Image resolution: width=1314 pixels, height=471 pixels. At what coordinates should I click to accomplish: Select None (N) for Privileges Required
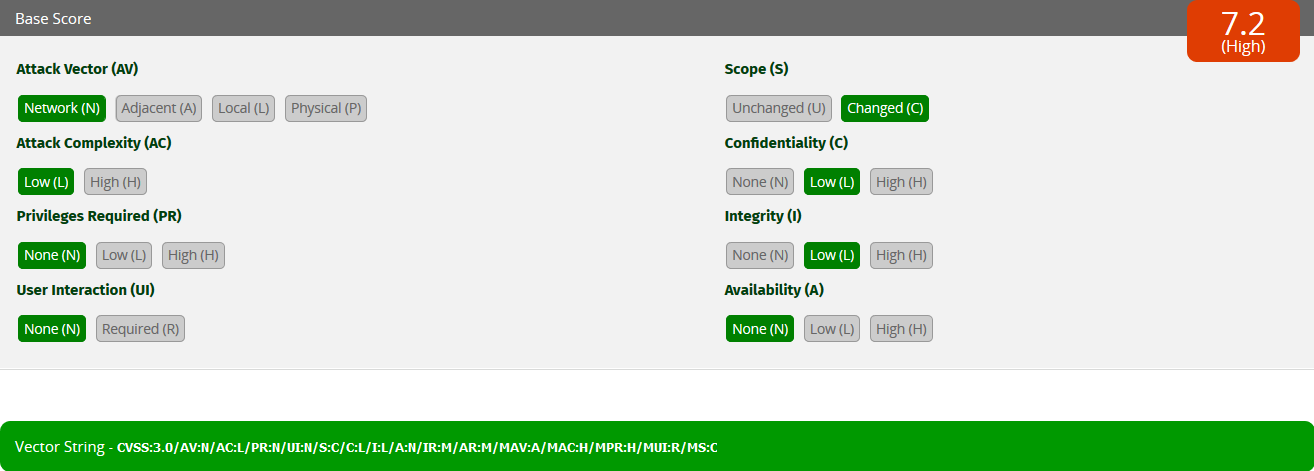52,255
